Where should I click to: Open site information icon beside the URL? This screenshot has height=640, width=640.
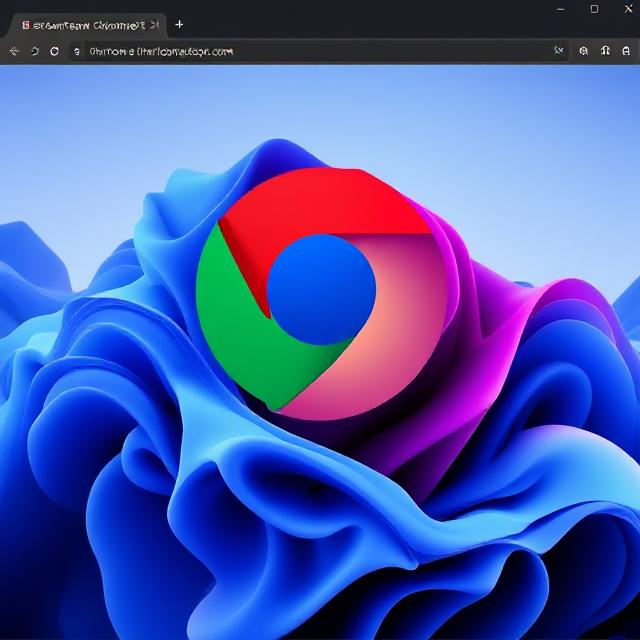point(77,51)
